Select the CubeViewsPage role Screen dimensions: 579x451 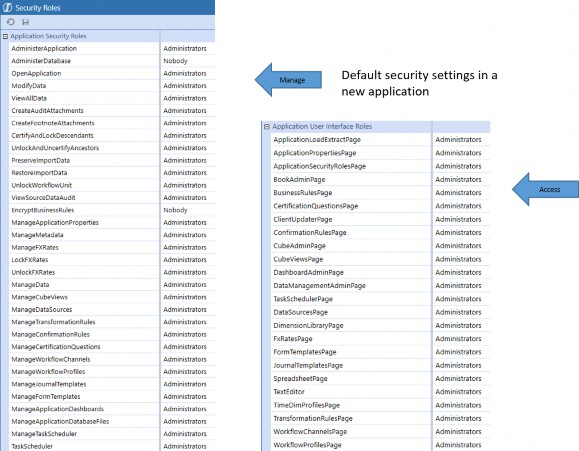[x=298, y=259]
